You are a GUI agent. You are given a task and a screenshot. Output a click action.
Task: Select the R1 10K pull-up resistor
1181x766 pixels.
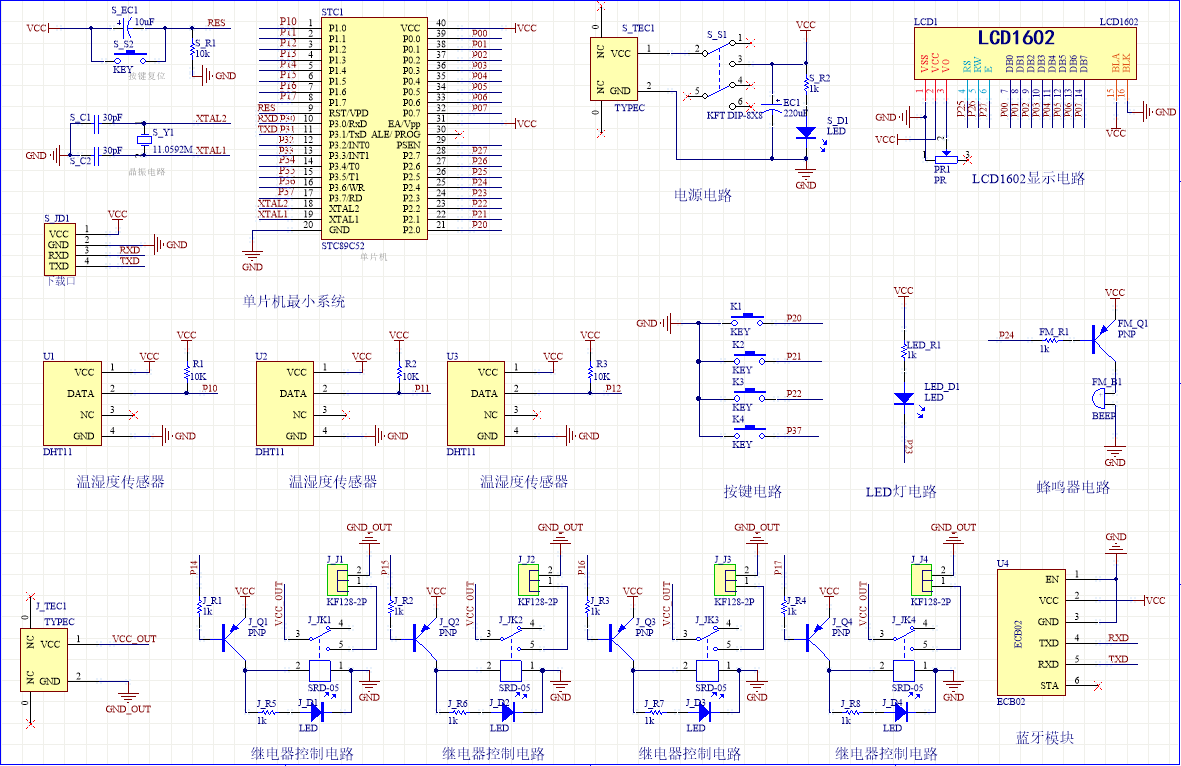[187, 374]
